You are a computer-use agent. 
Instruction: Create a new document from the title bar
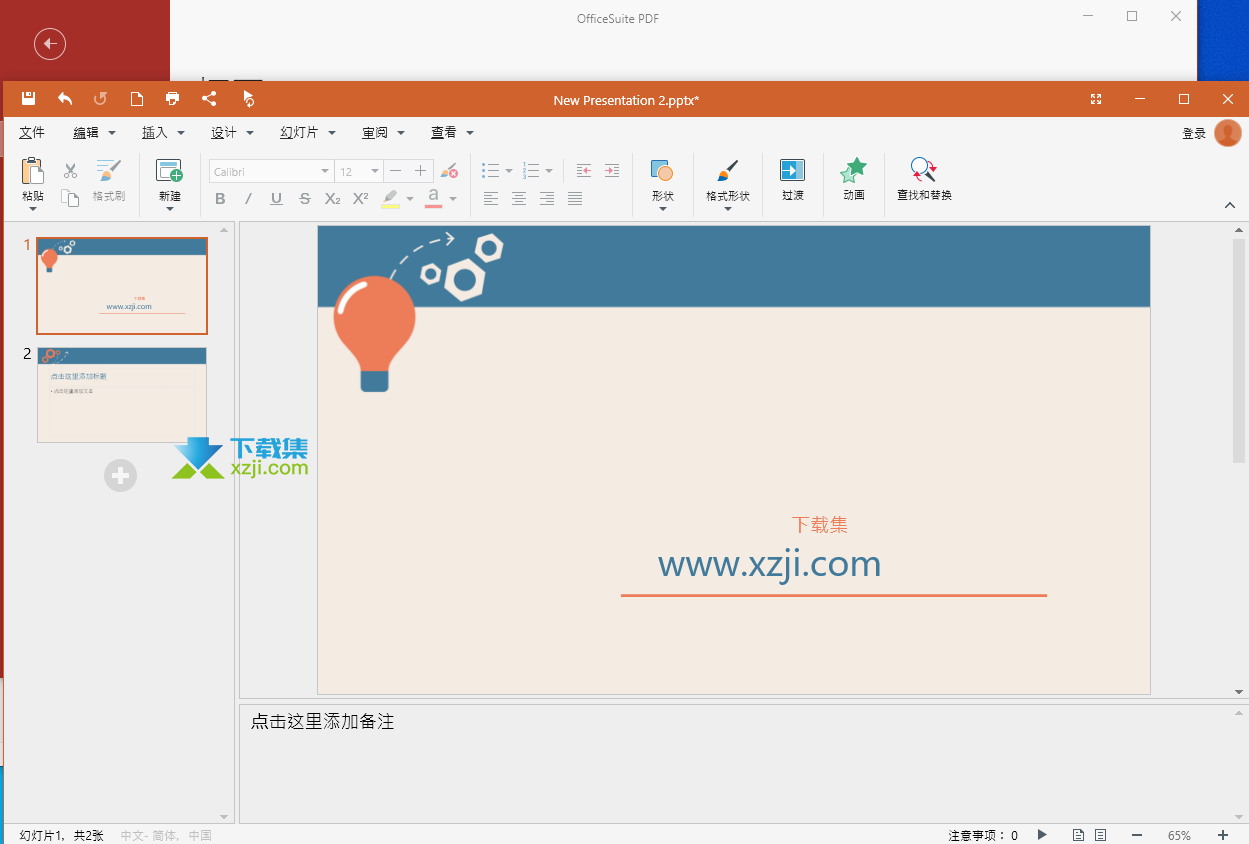137,98
